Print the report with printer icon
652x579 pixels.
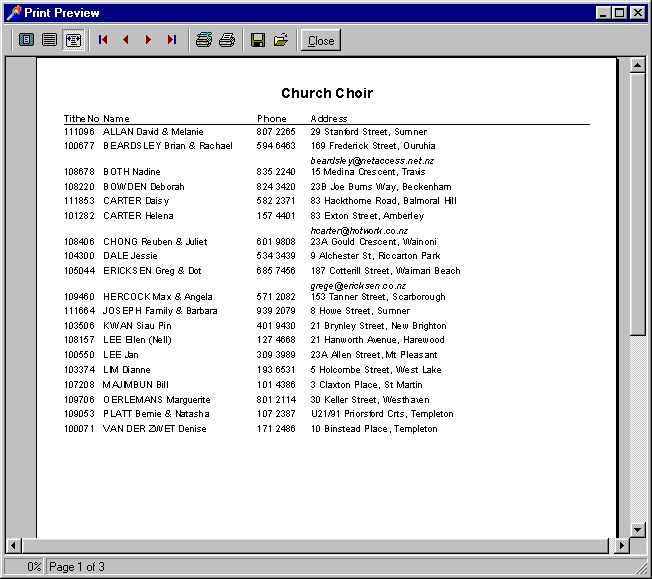click(x=227, y=40)
